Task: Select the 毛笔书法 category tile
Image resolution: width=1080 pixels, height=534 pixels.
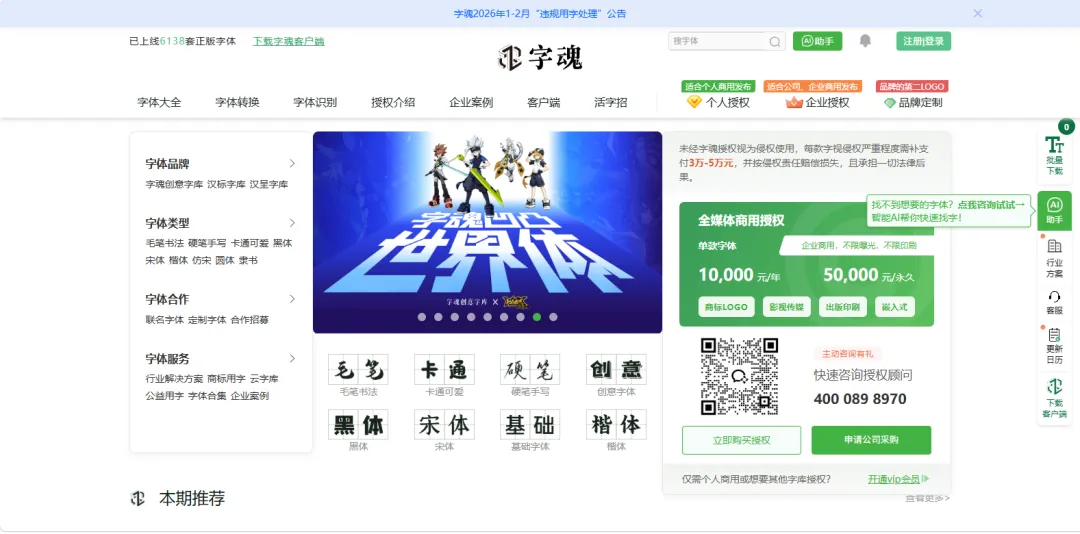Action: coord(358,375)
